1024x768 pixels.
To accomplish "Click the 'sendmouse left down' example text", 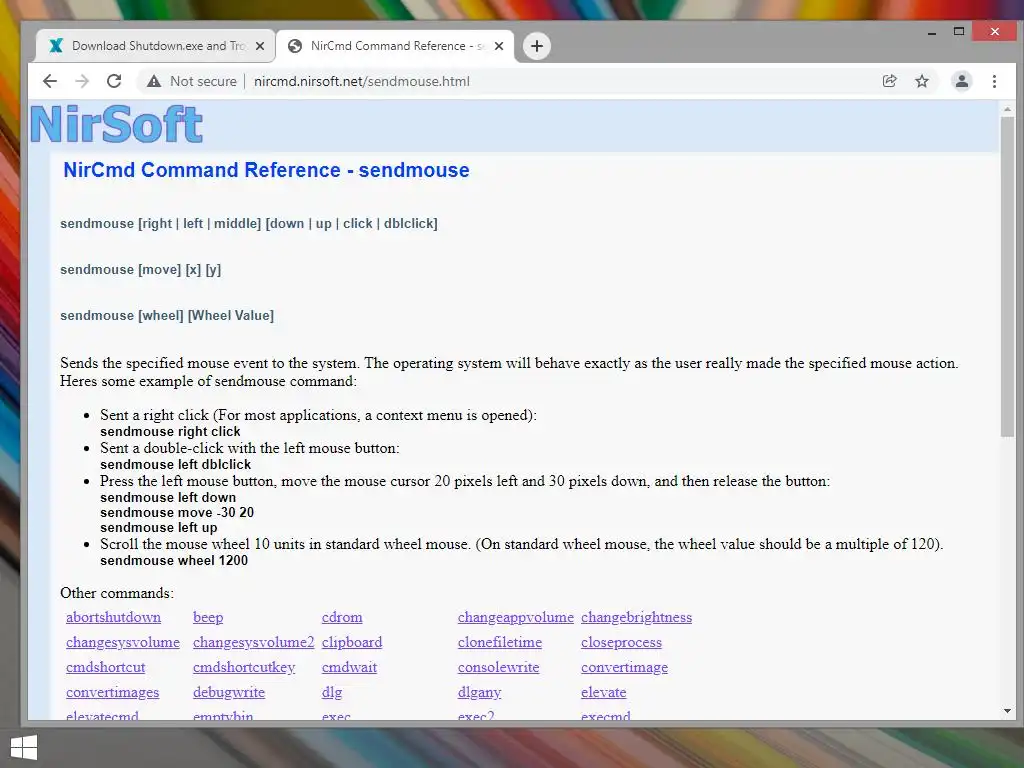I will [168, 497].
